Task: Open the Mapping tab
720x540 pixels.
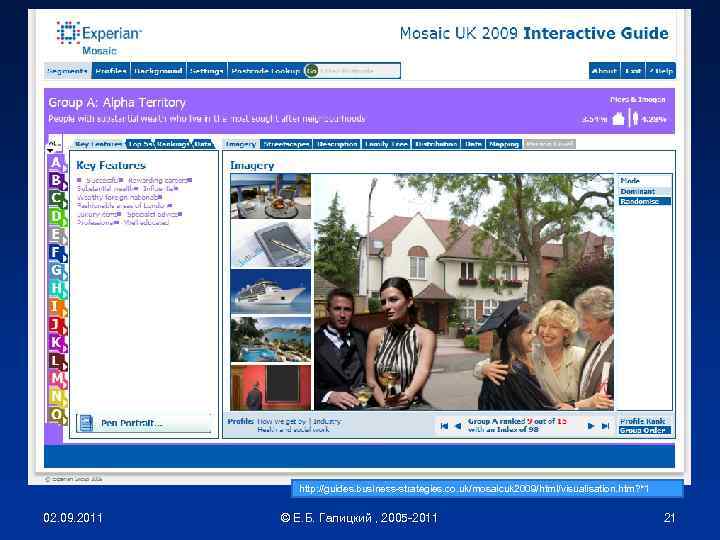Action: [x=504, y=144]
